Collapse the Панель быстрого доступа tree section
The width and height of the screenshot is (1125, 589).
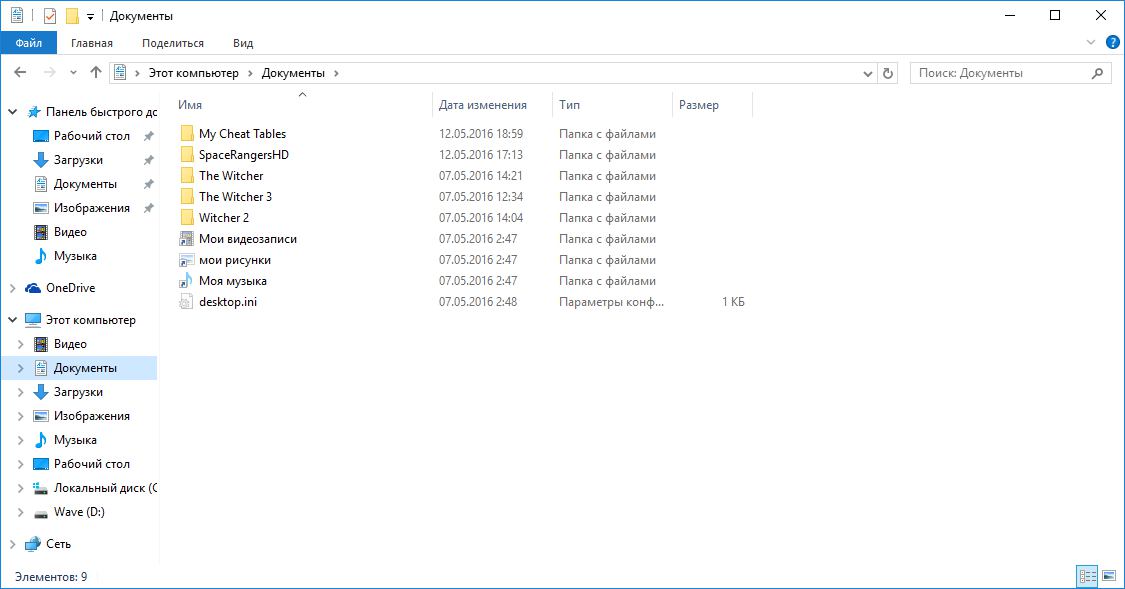[x=12, y=112]
